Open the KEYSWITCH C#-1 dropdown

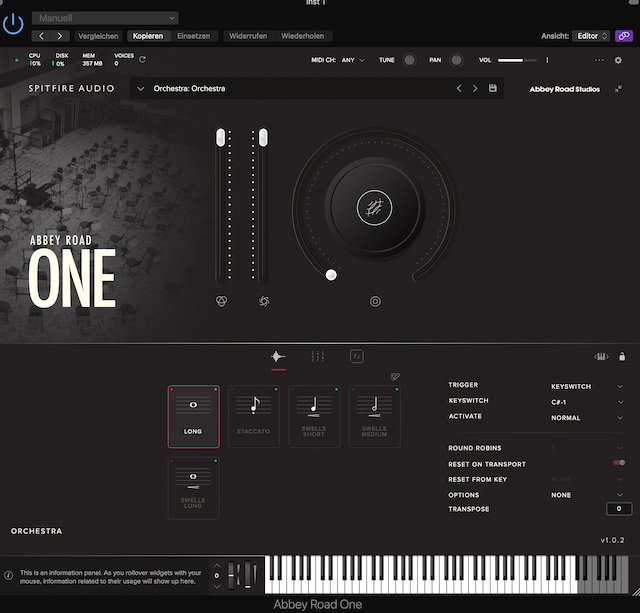point(587,402)
